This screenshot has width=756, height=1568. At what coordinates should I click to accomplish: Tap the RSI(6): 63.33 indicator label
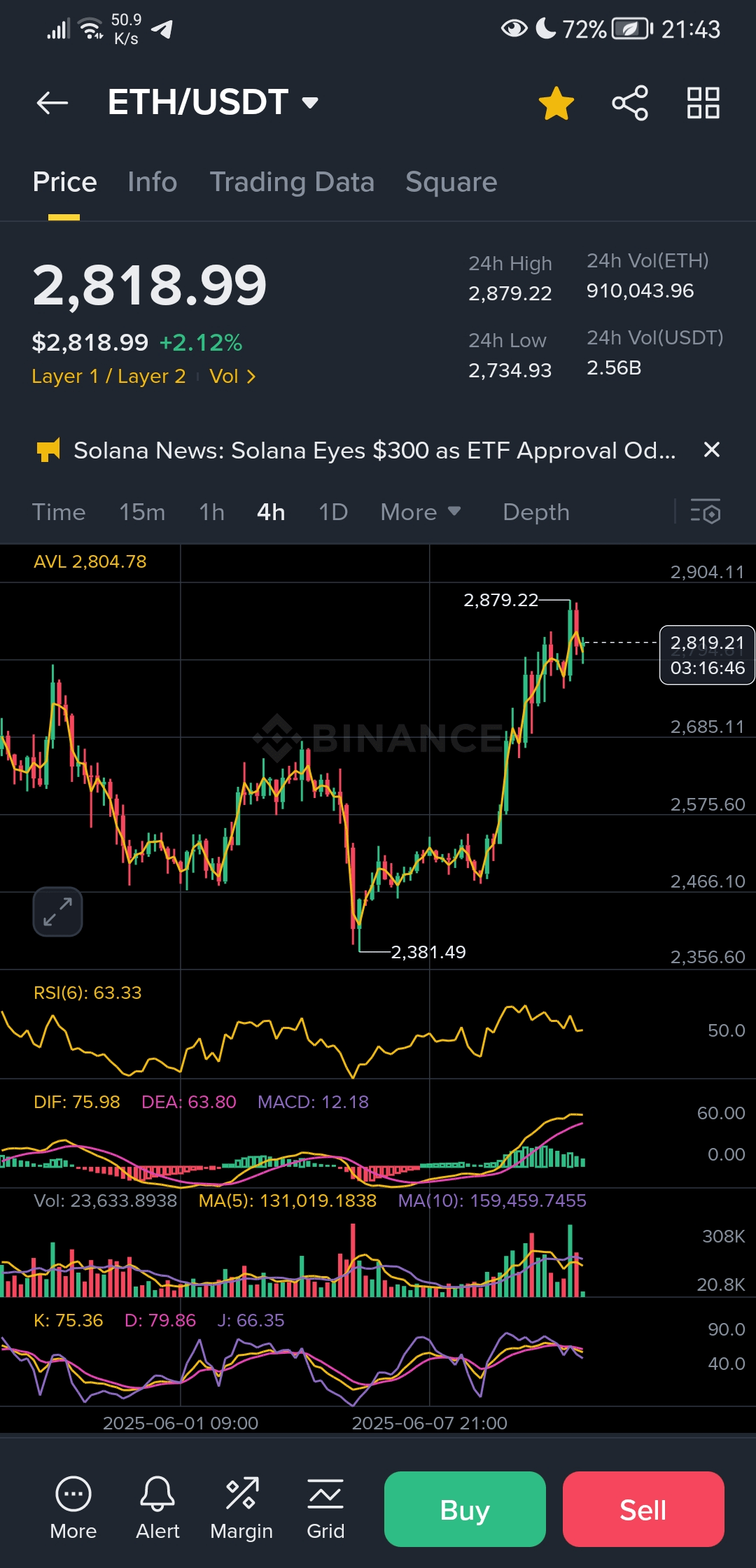pyautogui.click(x=87, y=993)
